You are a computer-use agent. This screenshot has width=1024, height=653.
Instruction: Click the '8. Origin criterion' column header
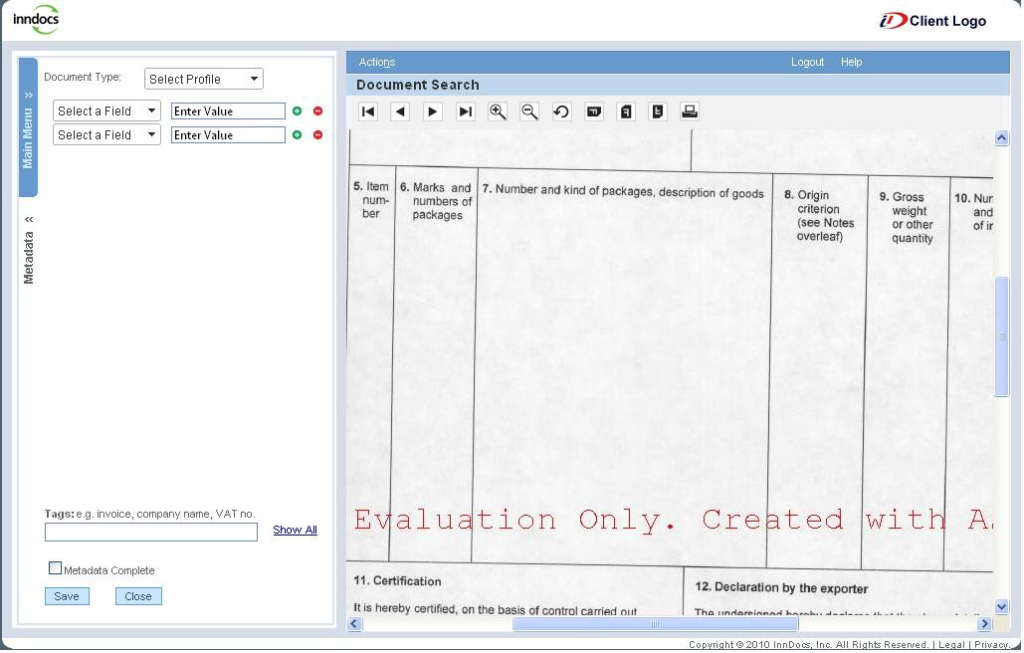(819, 215)
